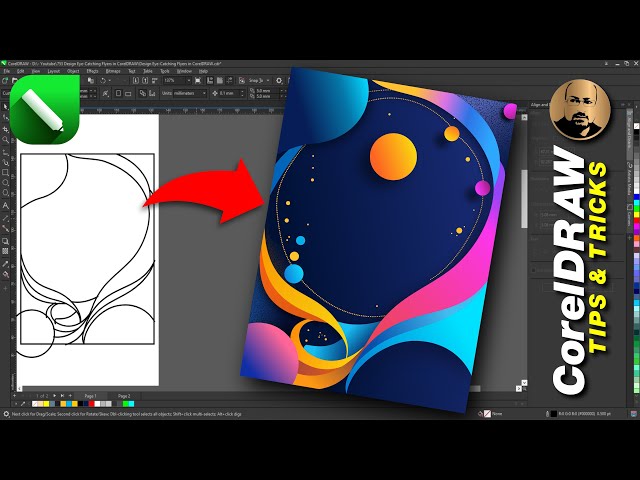Click the New document toolbar icon
The height and width of the screenshot is (480, 640).
(5, 80)
